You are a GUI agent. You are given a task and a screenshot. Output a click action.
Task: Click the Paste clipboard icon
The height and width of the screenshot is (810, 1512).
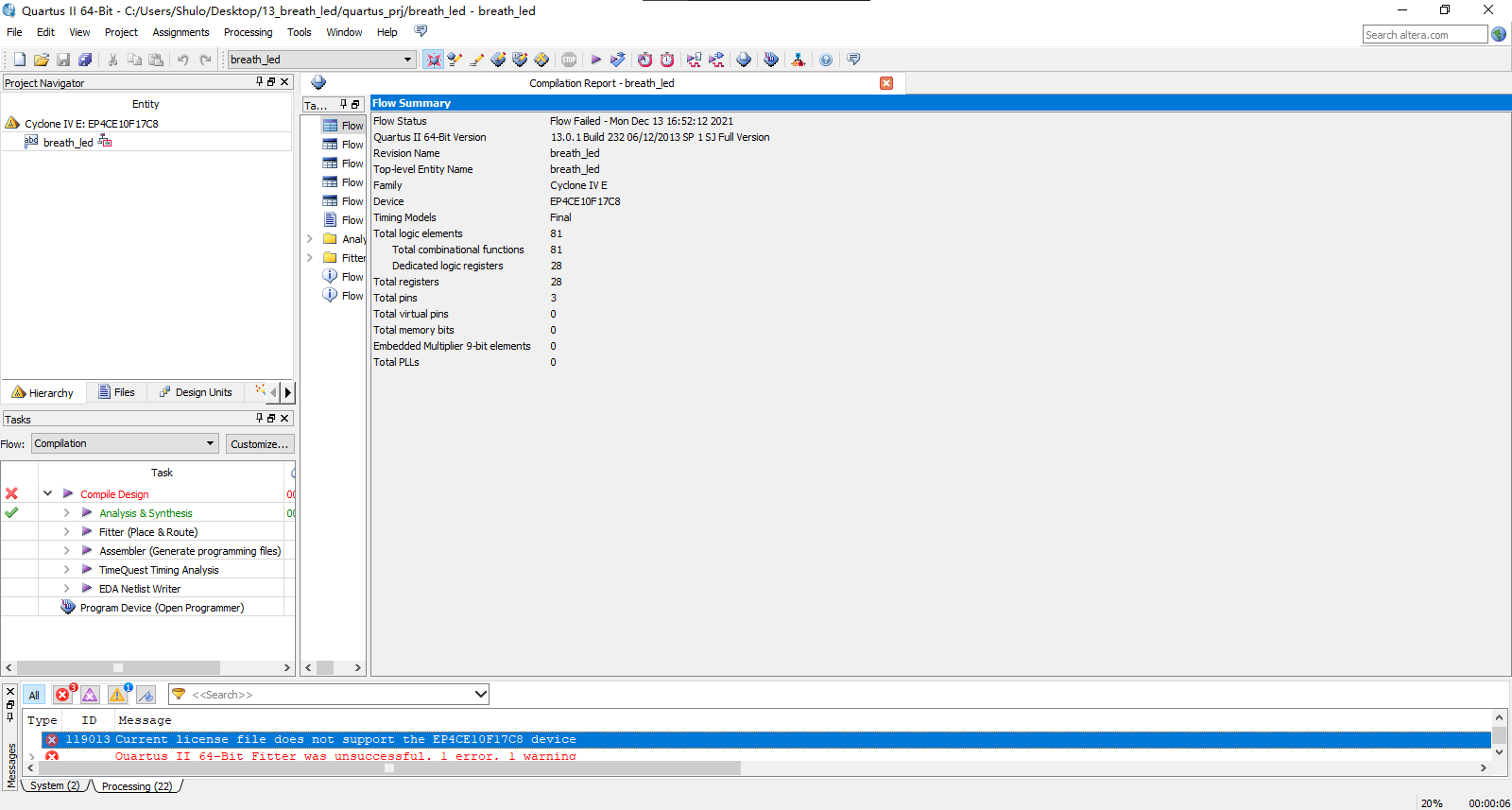[156, 60]
